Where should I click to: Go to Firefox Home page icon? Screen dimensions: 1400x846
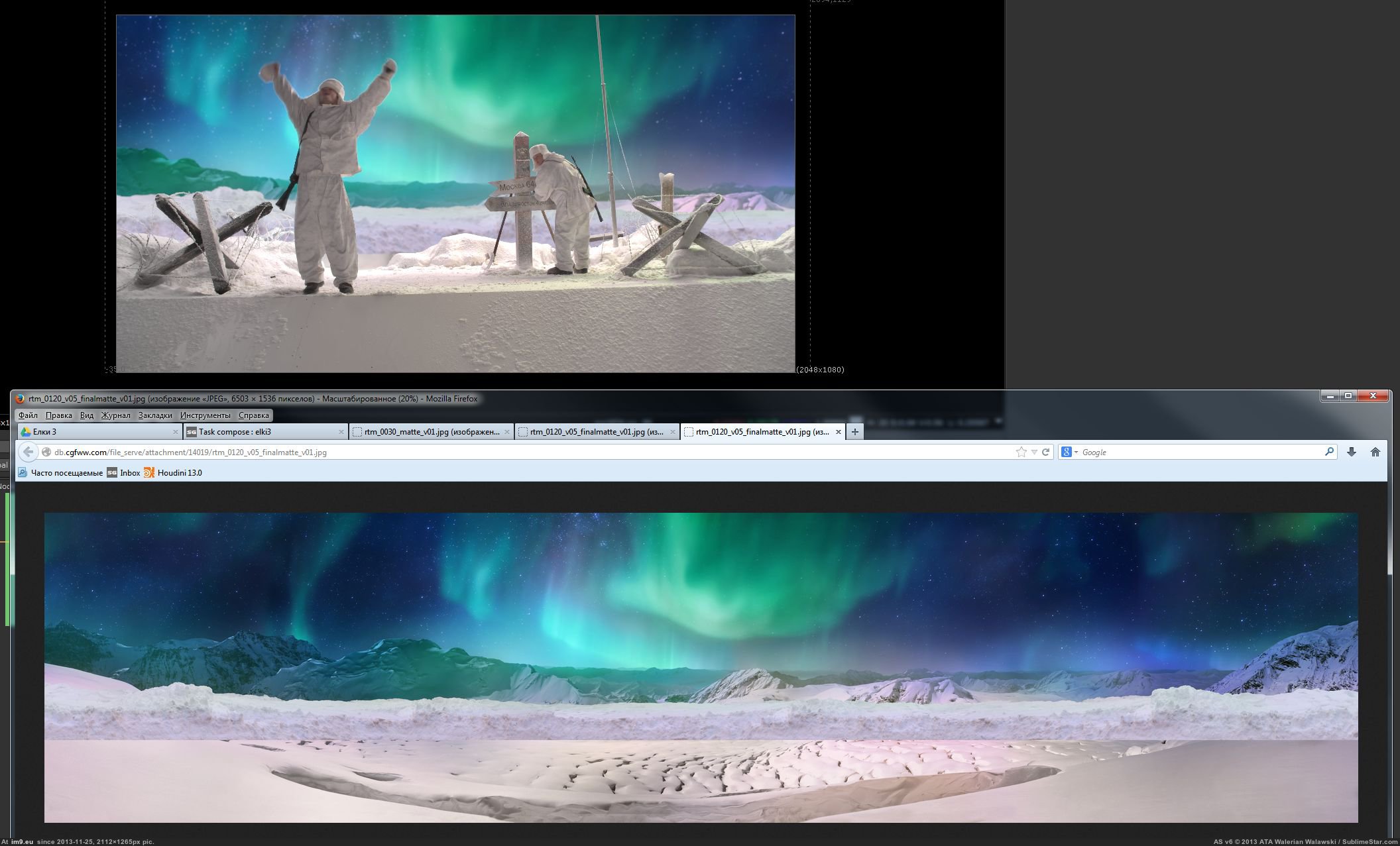(1375, 452)
